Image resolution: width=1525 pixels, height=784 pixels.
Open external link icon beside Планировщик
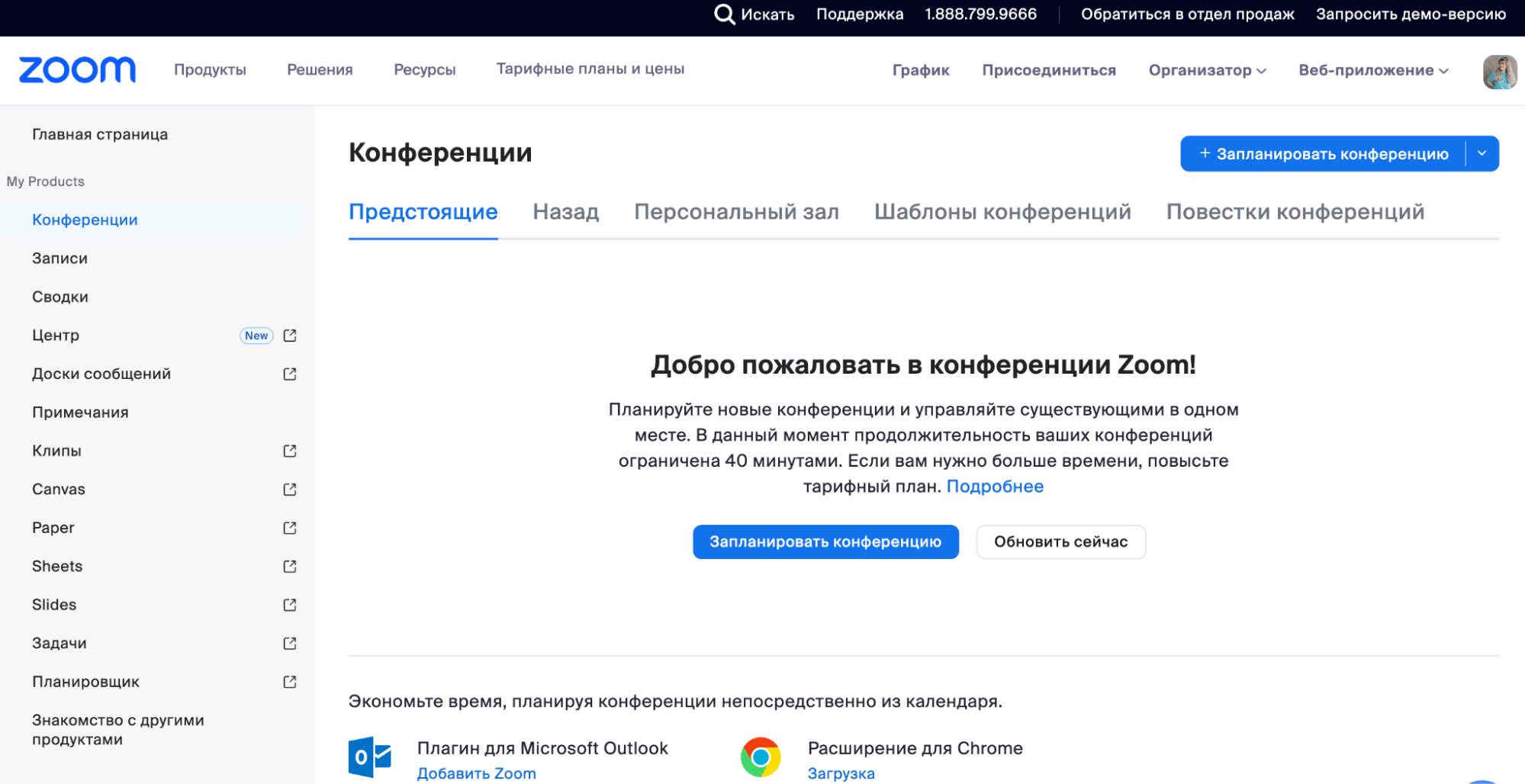(x=290, y=682)
